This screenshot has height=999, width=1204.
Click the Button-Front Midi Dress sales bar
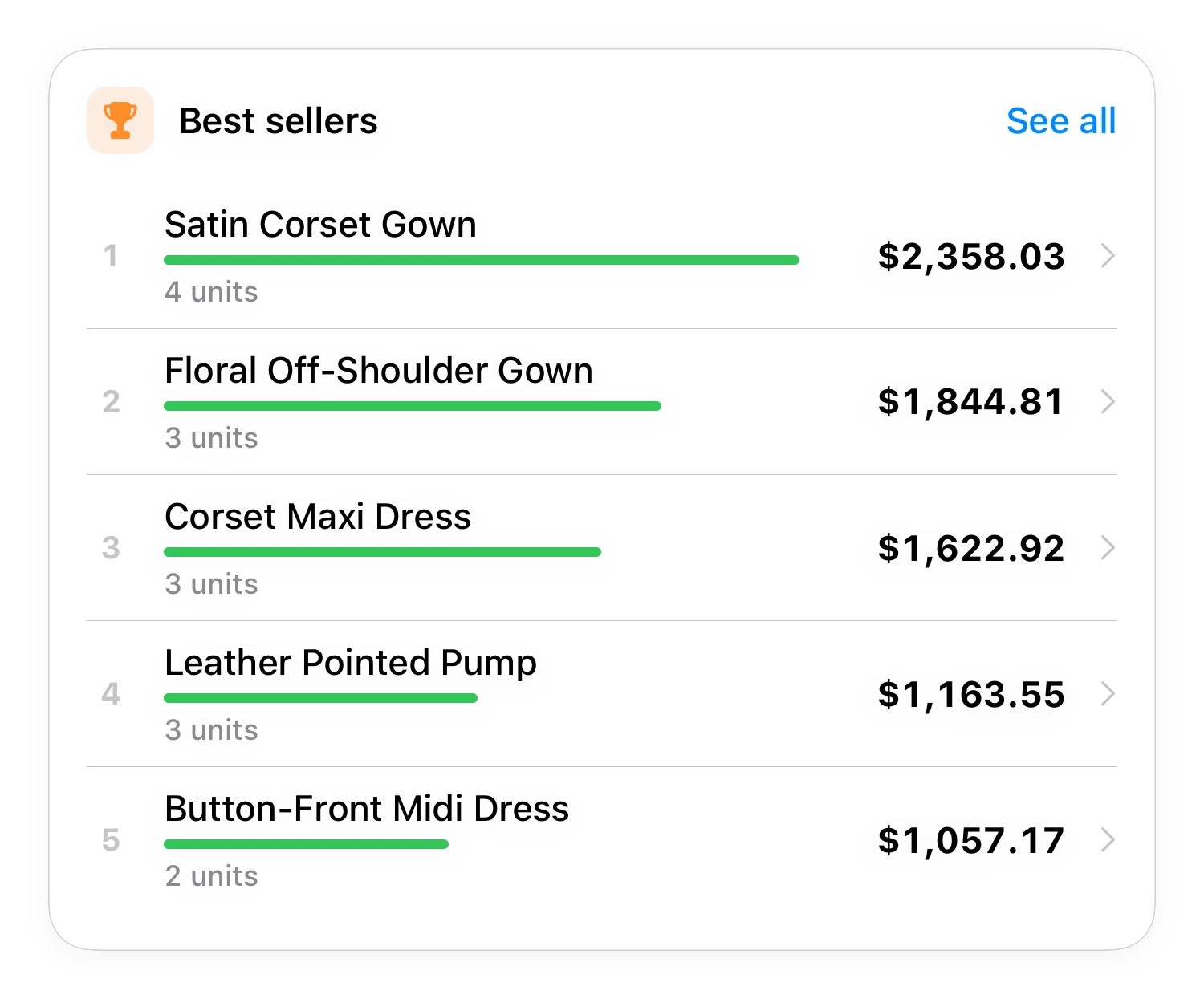point(306,844)
